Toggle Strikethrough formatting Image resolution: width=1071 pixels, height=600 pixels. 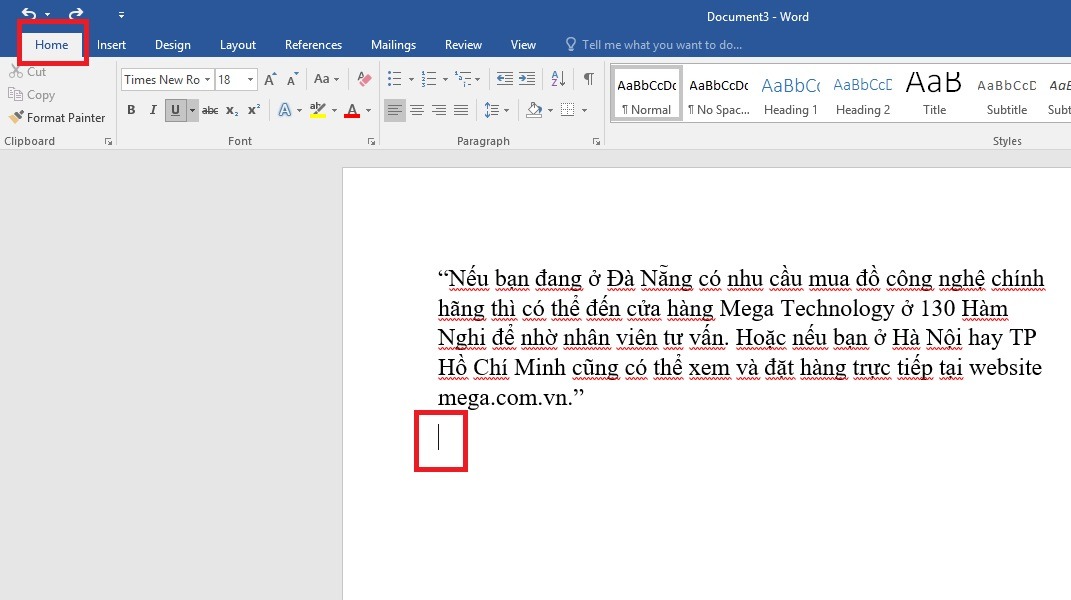click(210, 110)
